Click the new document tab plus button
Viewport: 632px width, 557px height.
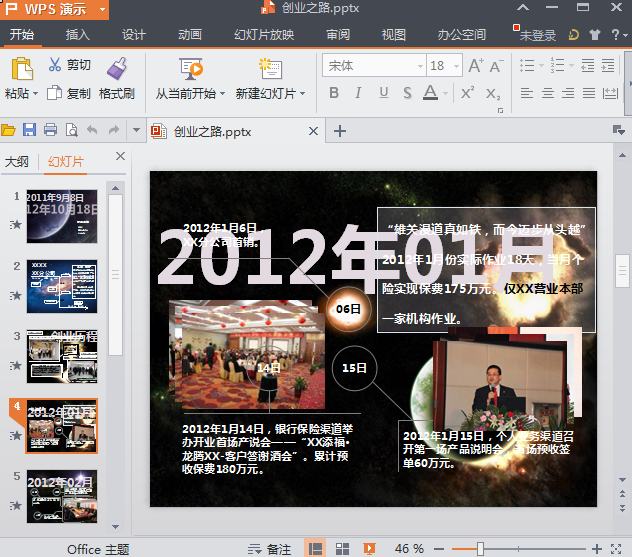point(340,131)
